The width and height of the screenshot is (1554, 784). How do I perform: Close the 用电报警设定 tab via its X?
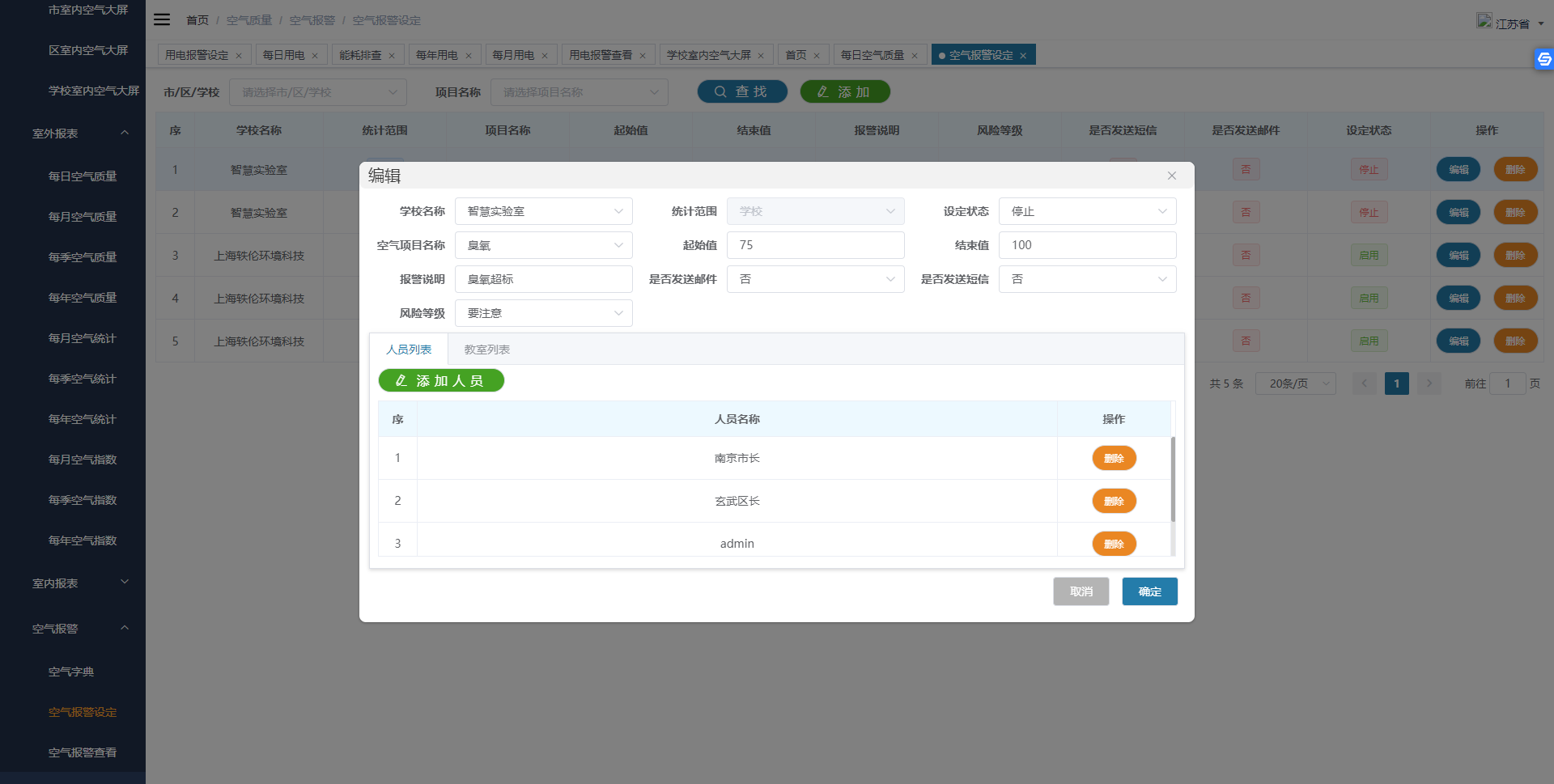(x=239, y=56)
